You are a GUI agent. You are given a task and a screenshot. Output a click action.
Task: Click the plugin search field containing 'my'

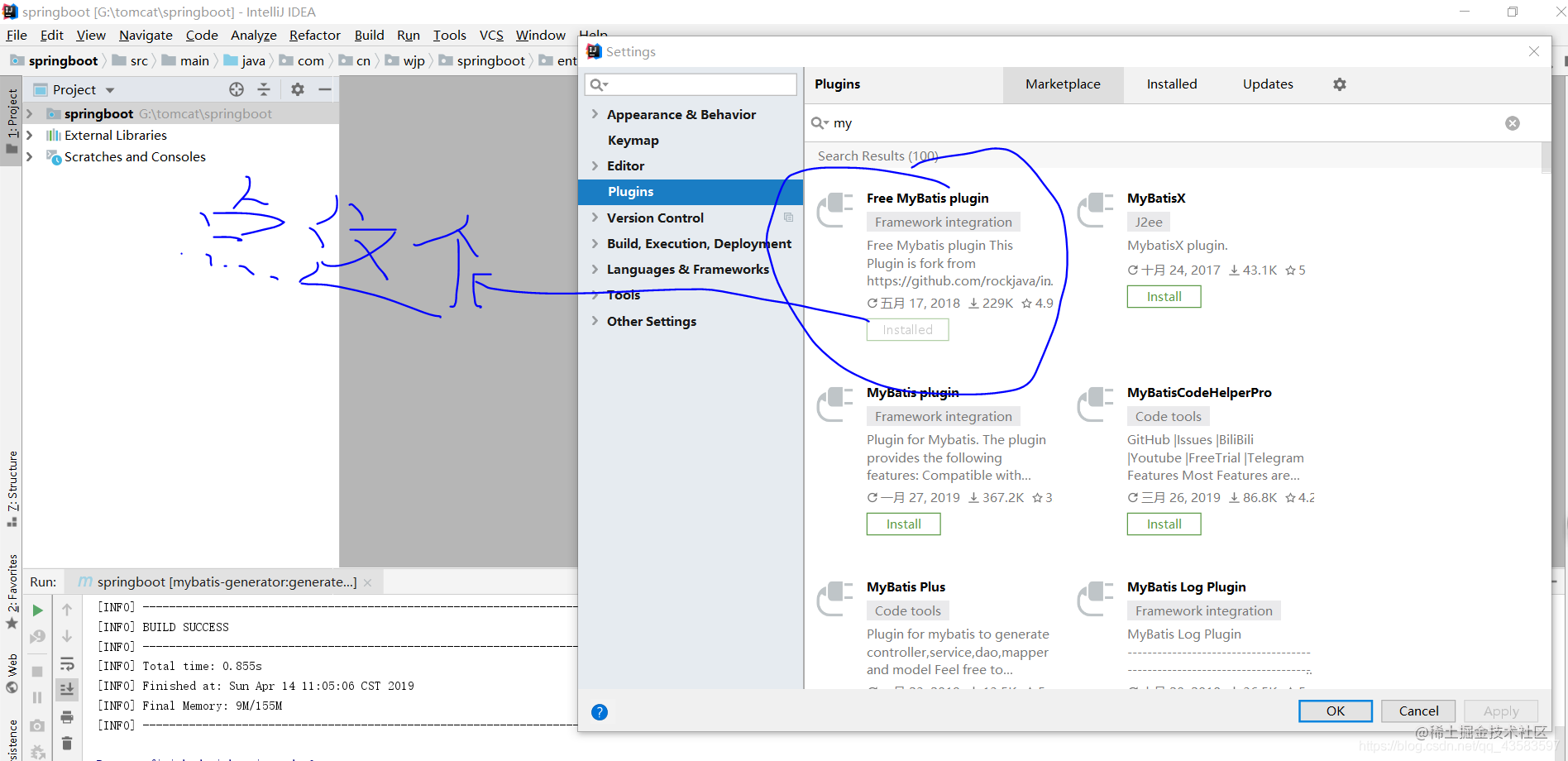pos(1166,123)
